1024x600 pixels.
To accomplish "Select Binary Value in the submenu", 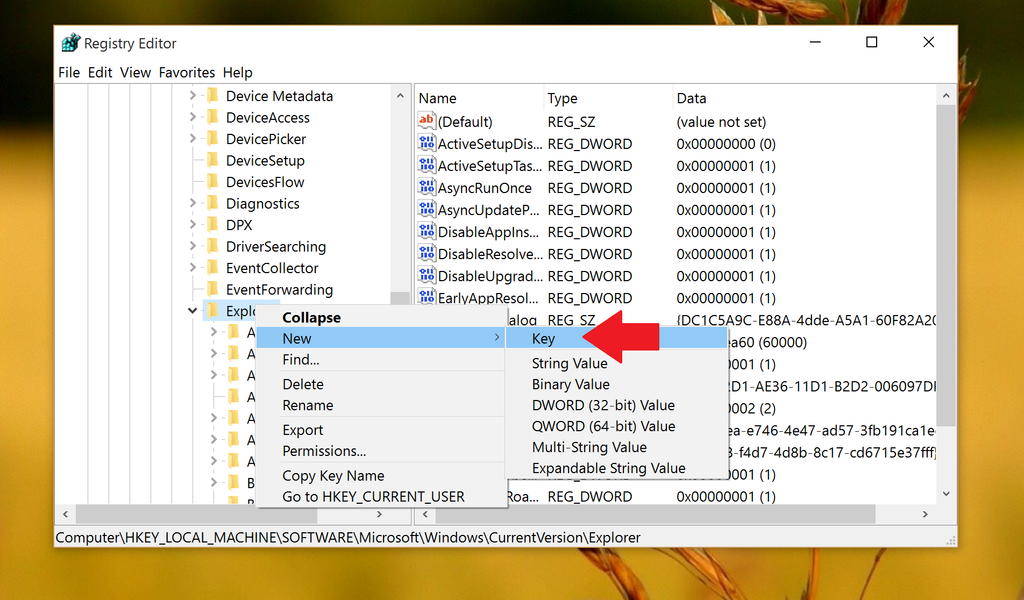I will pyautogui.click(x=616, y=384).
